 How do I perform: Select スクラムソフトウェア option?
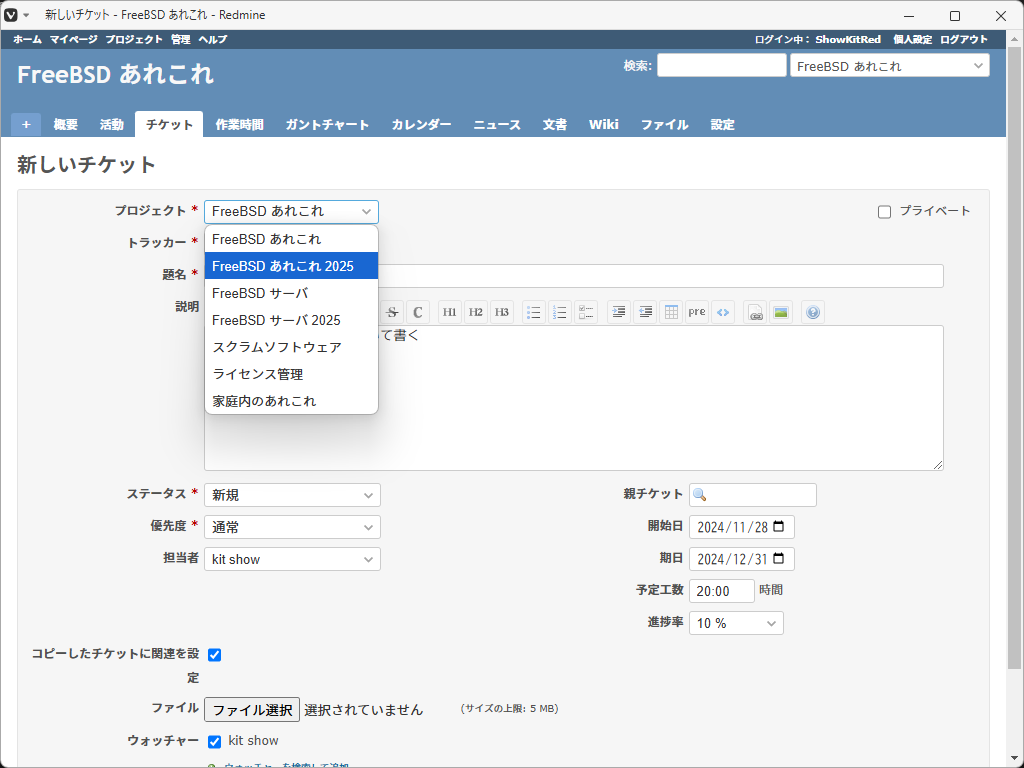coord(291,347)
